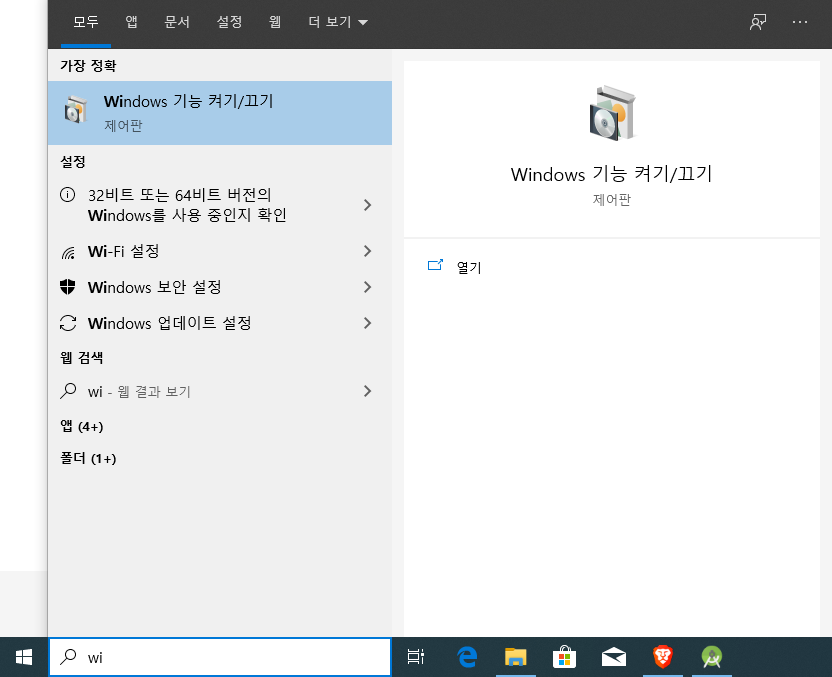Image resolution: width=832 pixels, height=677 pixels.
Task: Open the 더 보기 dropdown filter
Action: click(x=338, y=22)
